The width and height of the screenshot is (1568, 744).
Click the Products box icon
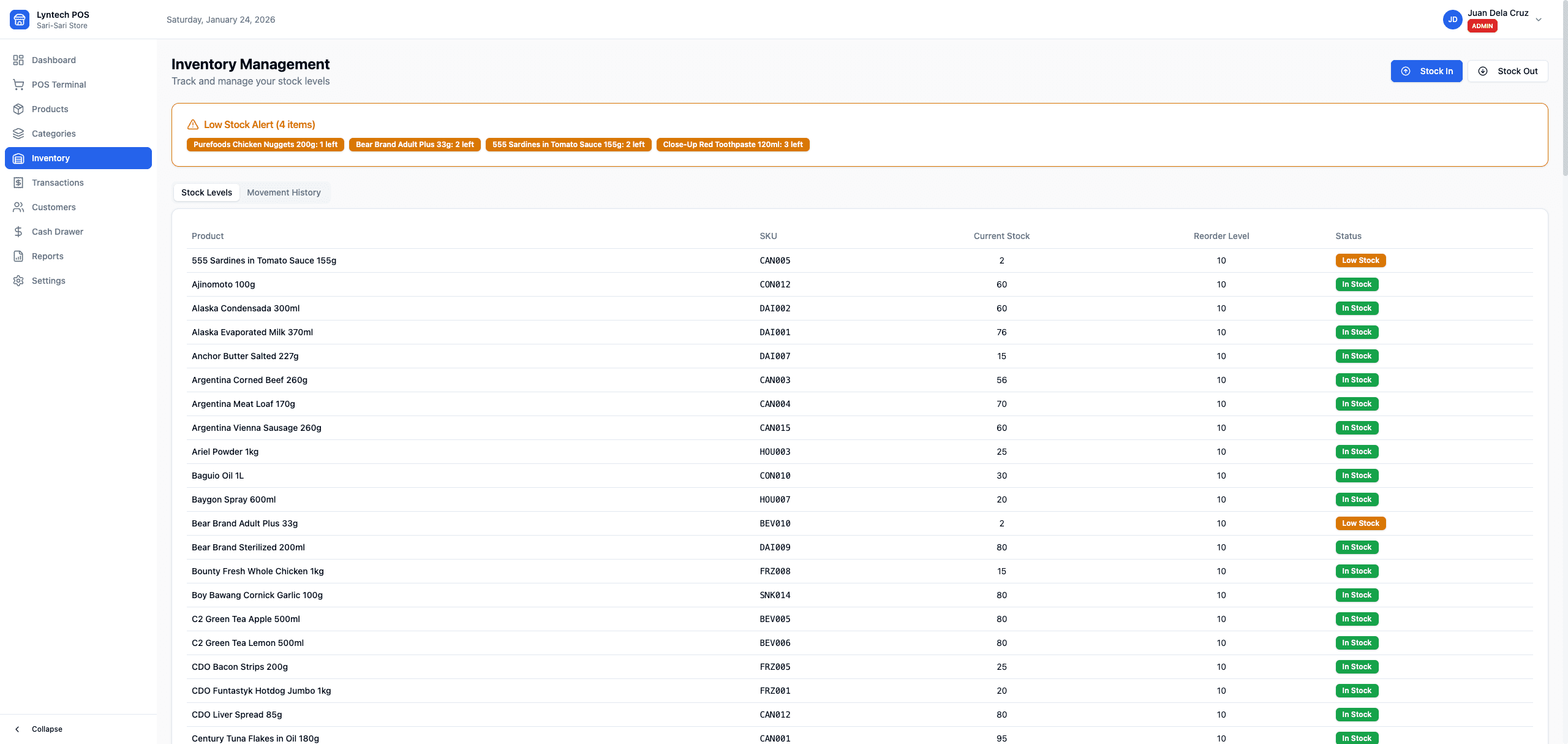pyautogui.click(x=18, y=109)
